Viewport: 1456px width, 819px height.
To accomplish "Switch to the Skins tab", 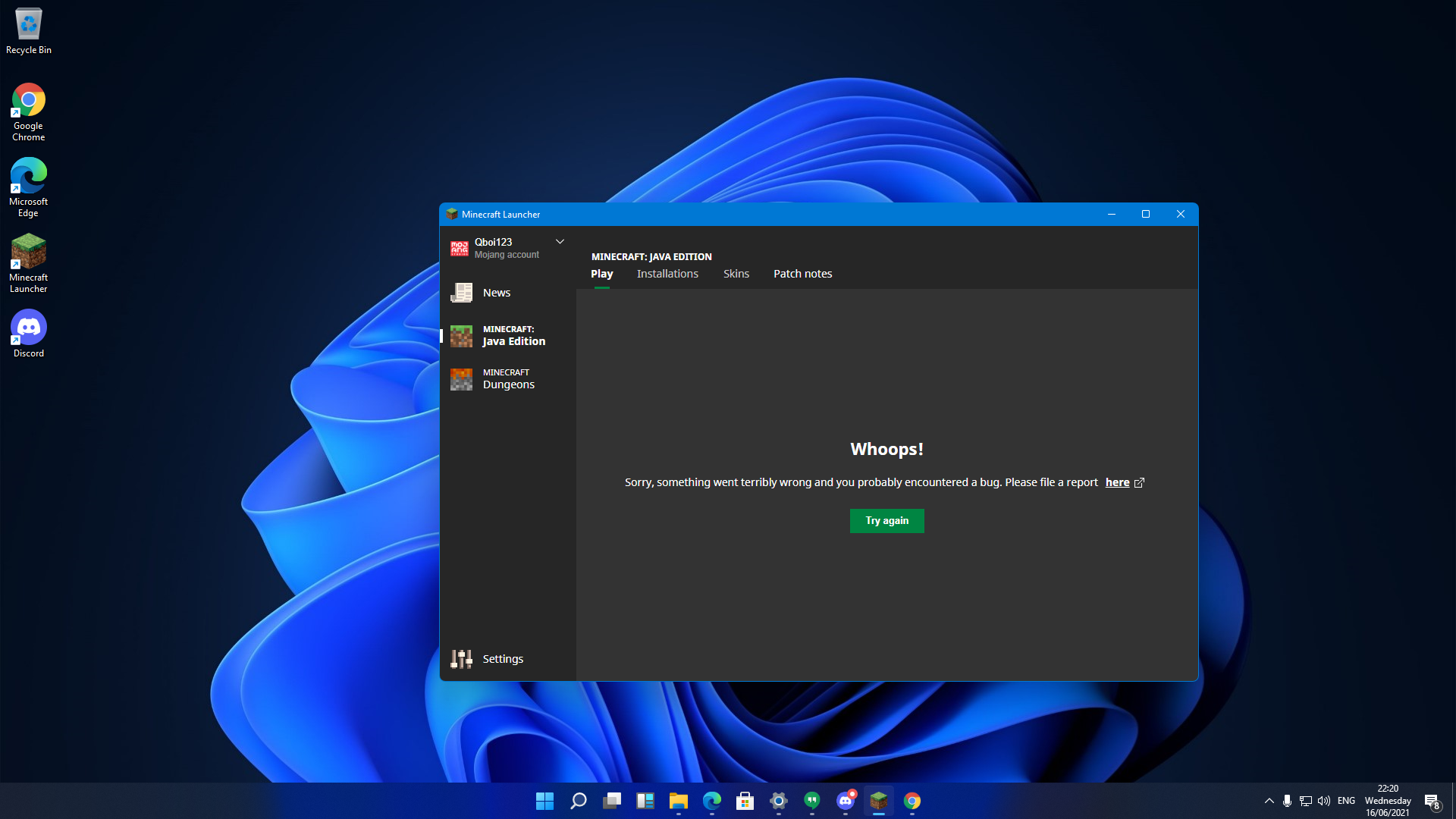I will point(736,274).
